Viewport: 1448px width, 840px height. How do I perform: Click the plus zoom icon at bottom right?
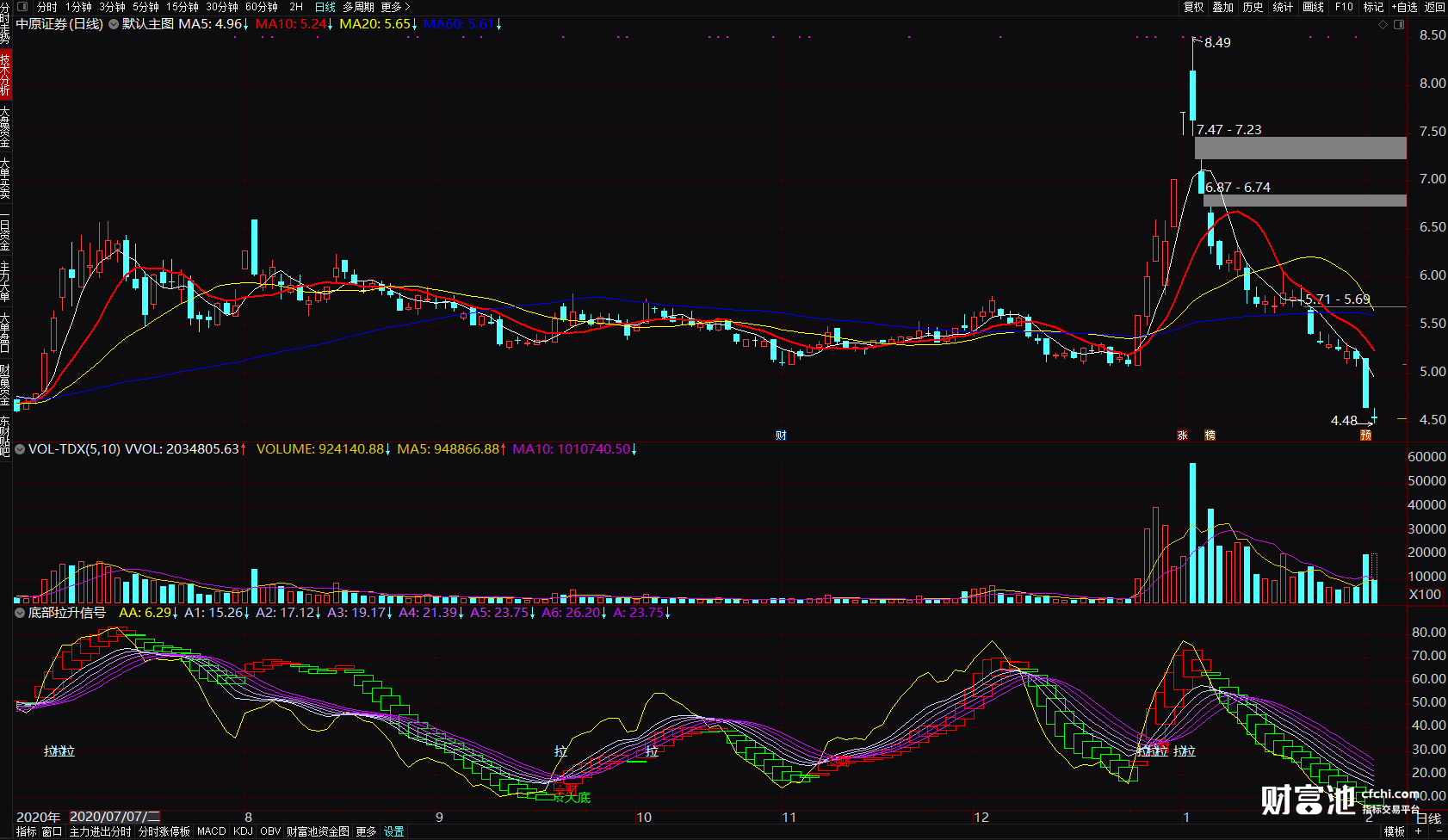coord(1418,831)
